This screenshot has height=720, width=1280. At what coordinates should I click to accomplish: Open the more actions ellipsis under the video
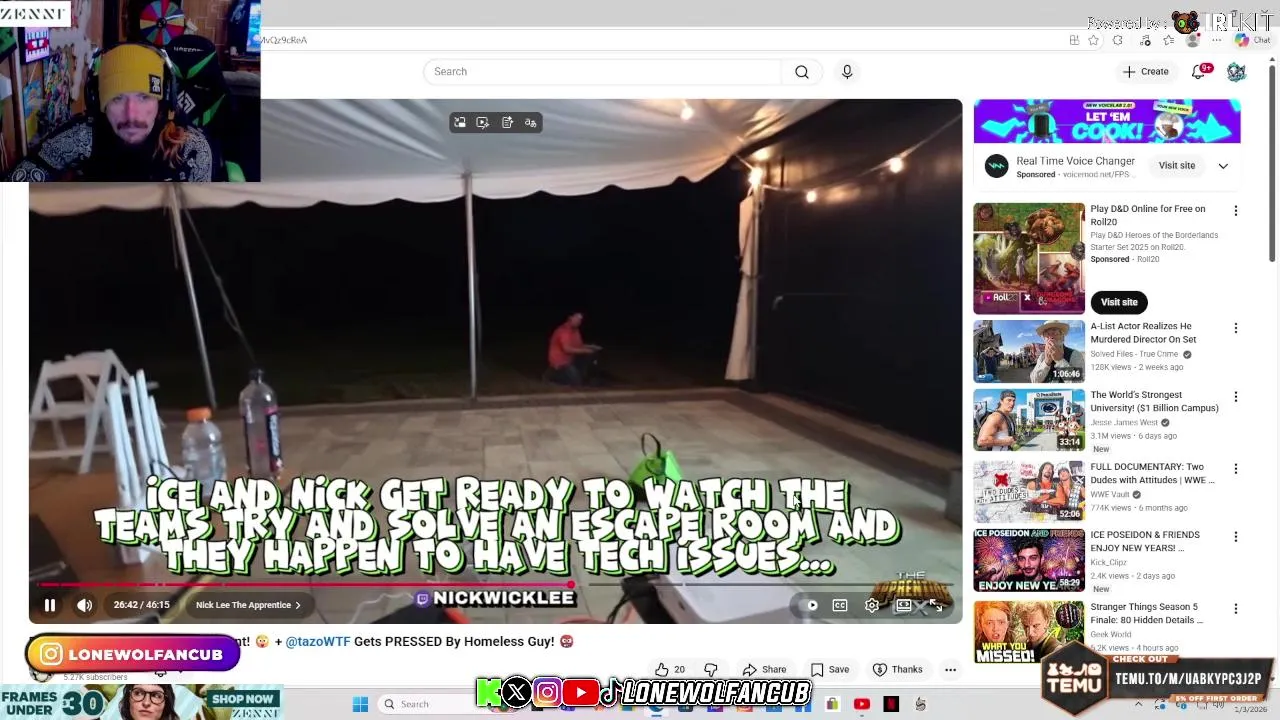tap(950, 669)
